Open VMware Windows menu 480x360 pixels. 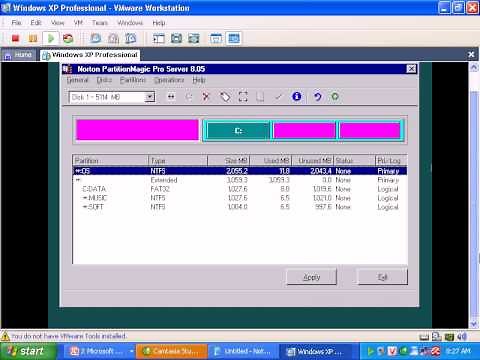[x=130, y=23]
